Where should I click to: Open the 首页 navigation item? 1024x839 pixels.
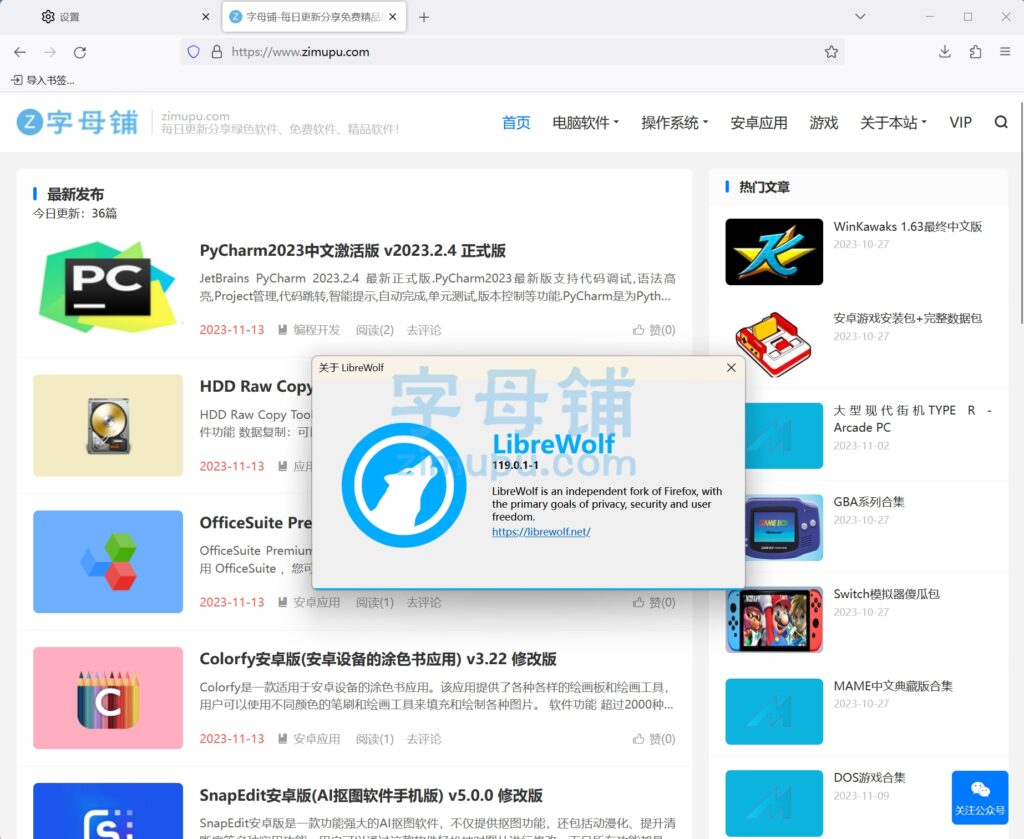[x=516, y=123]
